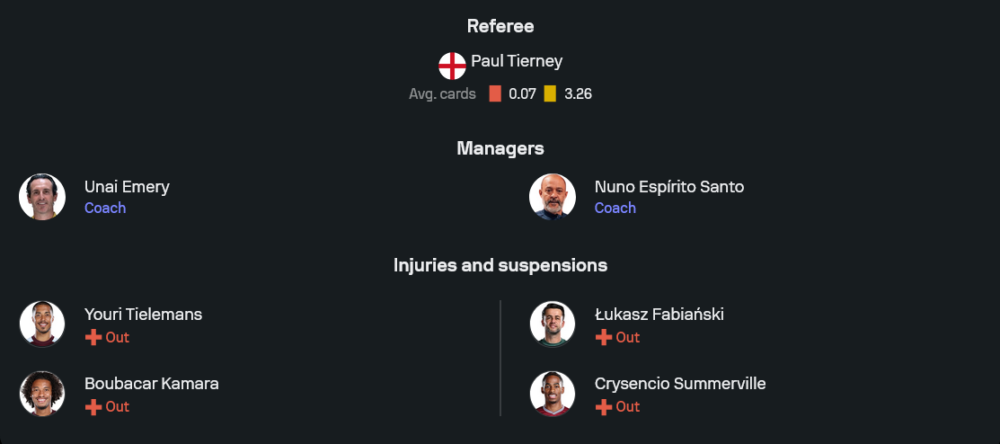Viewport: 1000px width, 444px height.
Task: Select Crysencio Summerville's player photo
Action: tap(552, 394)
